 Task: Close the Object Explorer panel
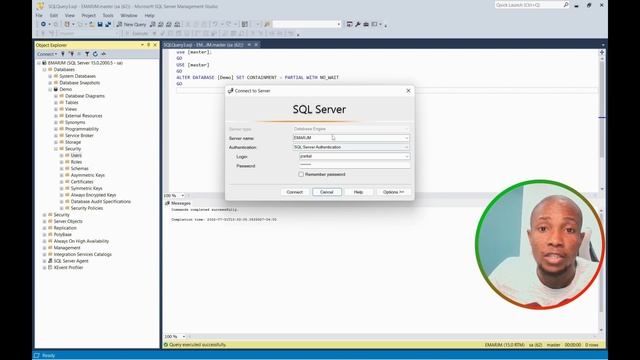coord(155,45)
